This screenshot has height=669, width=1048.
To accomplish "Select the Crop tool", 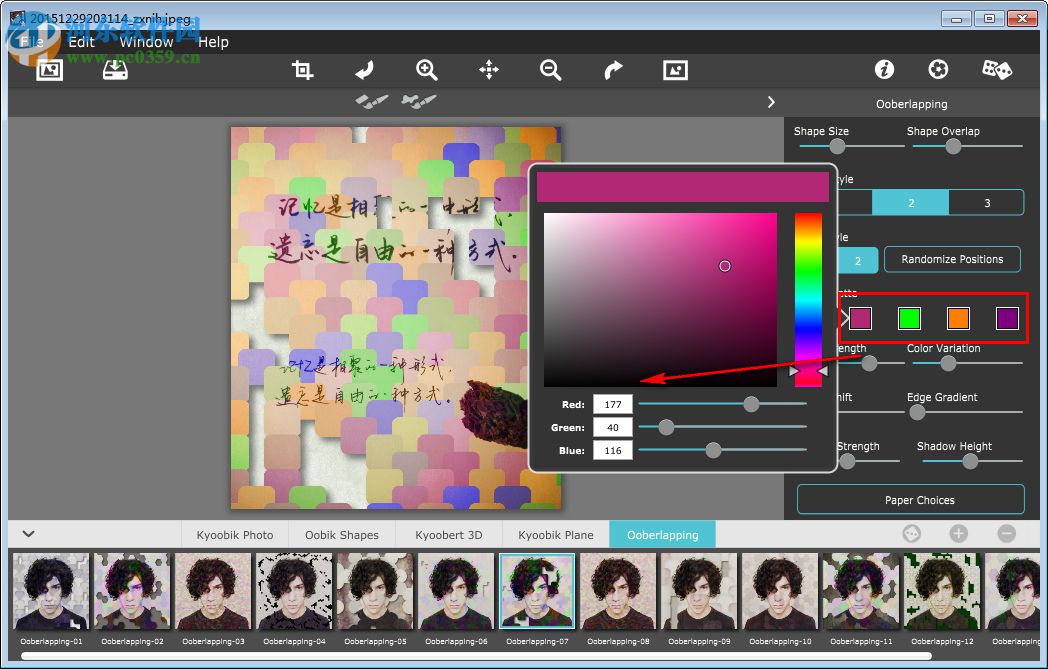I will [x=302, y=70].
